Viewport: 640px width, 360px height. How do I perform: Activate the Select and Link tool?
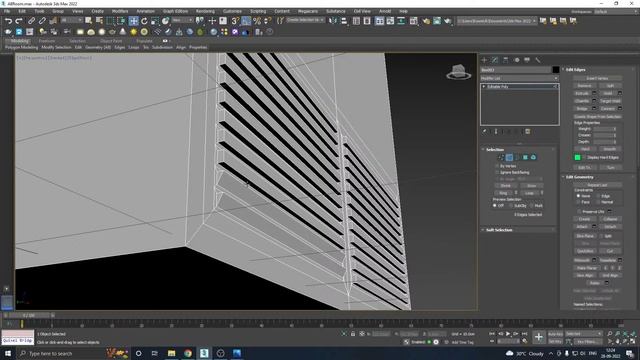pyautogui.click(x=31, y=21)
